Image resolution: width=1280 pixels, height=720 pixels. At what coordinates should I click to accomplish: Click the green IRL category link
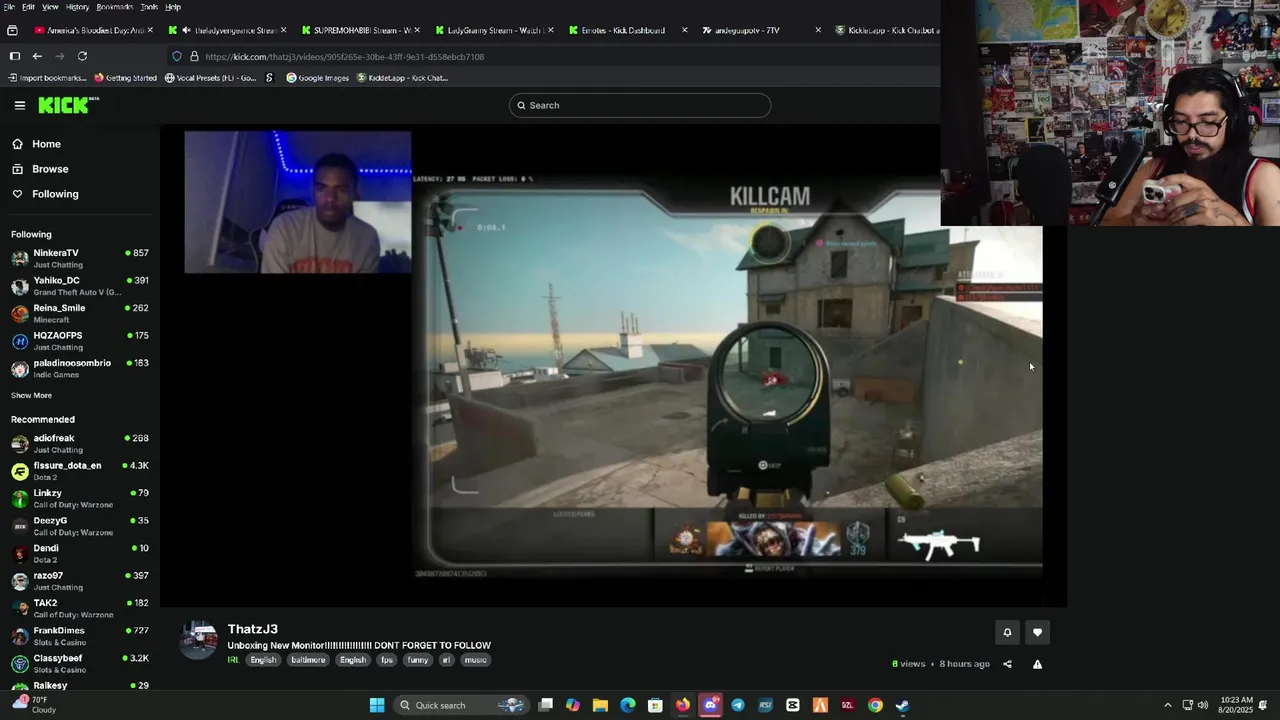click(x=233, y=660)
